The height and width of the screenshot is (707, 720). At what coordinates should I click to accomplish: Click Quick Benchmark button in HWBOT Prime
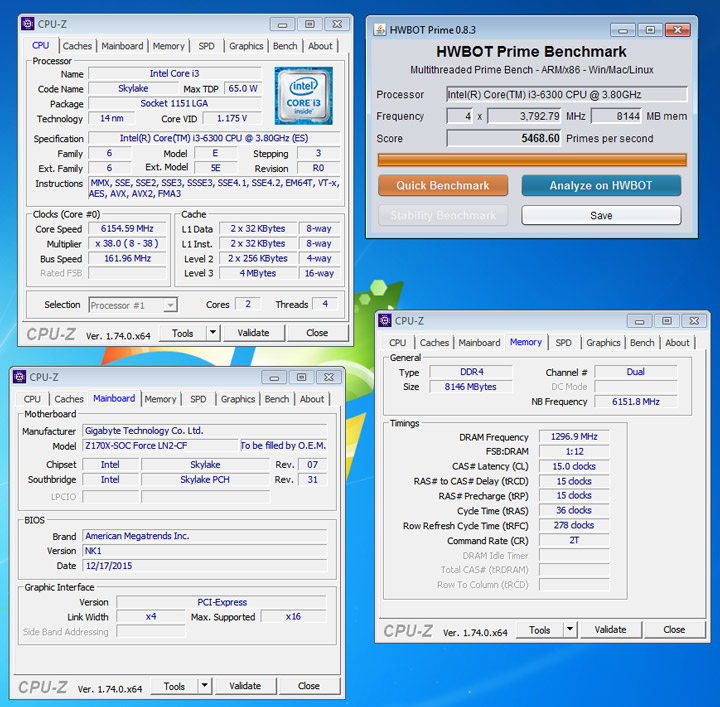click(x=443, y=185)
